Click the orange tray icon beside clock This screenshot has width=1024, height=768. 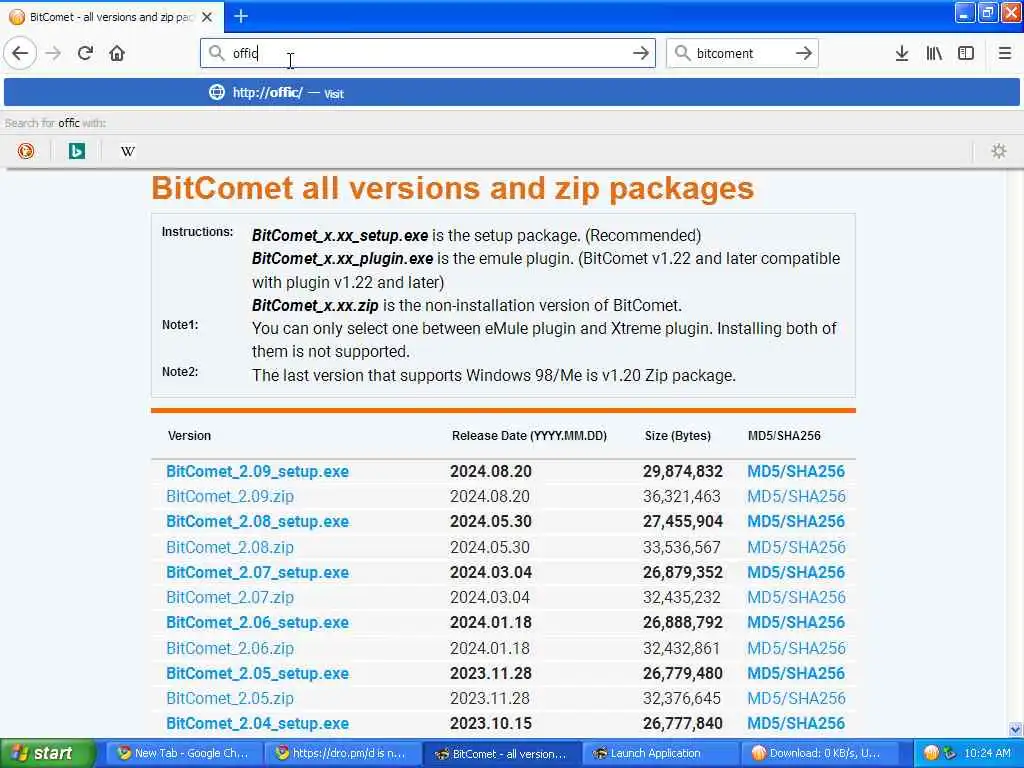[x=931, y=754]
